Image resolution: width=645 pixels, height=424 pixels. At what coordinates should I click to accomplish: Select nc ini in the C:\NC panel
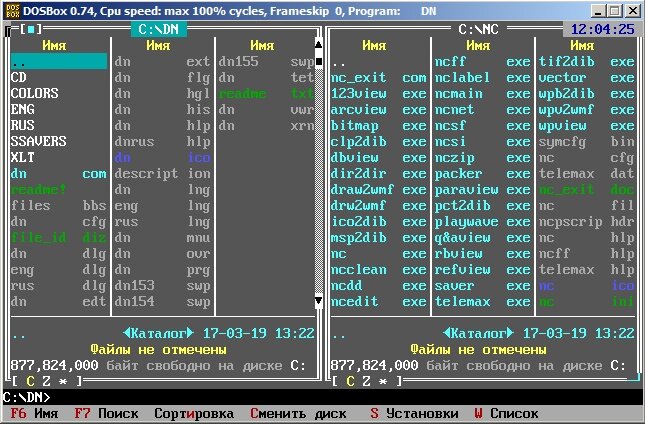point(587,302)
